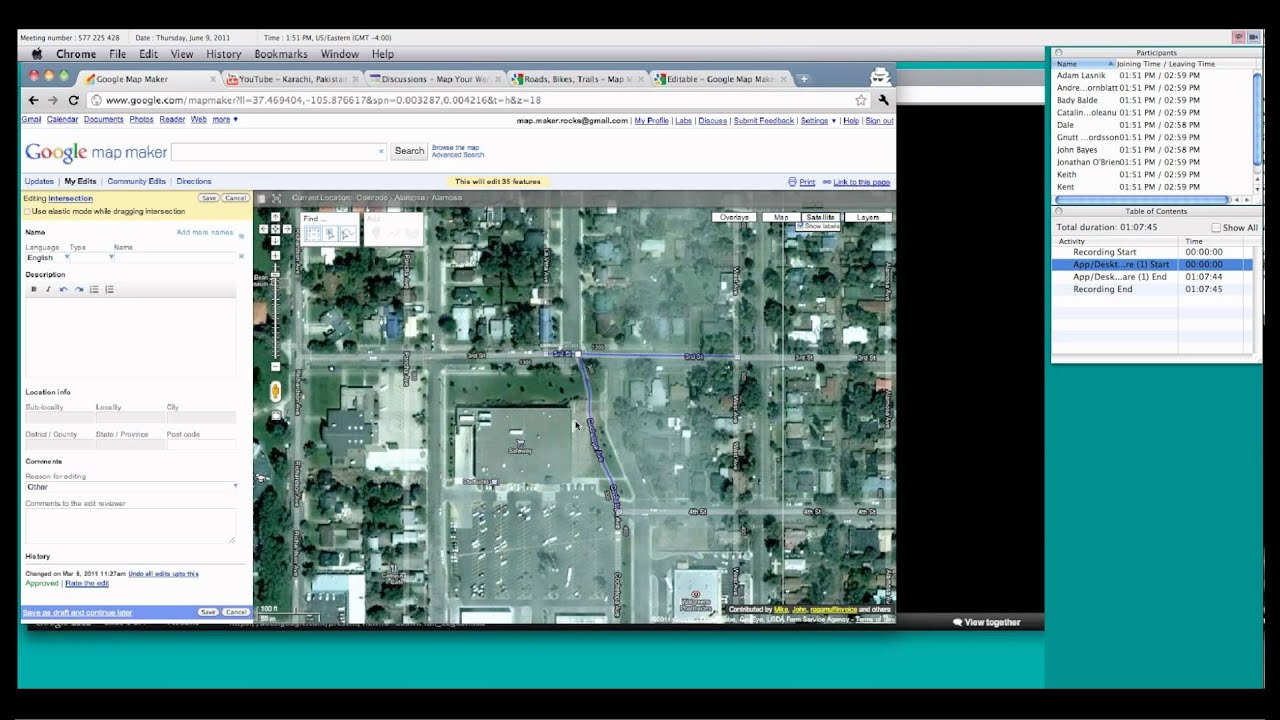The height and width of the screenshot is (720, 1280).
Task: Open the Directions tab
Action: click(x=194, y=181)
